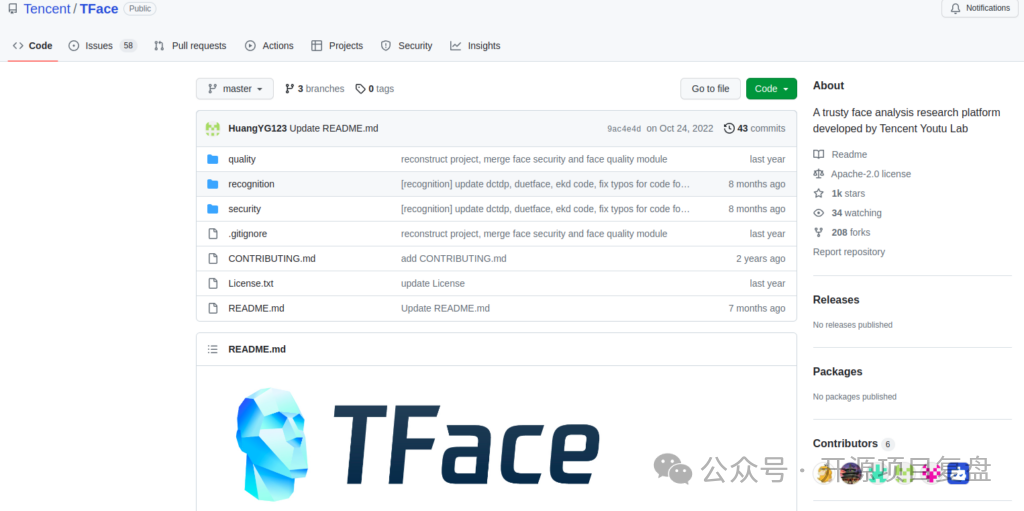Image resolution: width=1024 pixels, height=511 pixels.
Task: Switch to the Issues tab
Action: click(x=103, y=46)
